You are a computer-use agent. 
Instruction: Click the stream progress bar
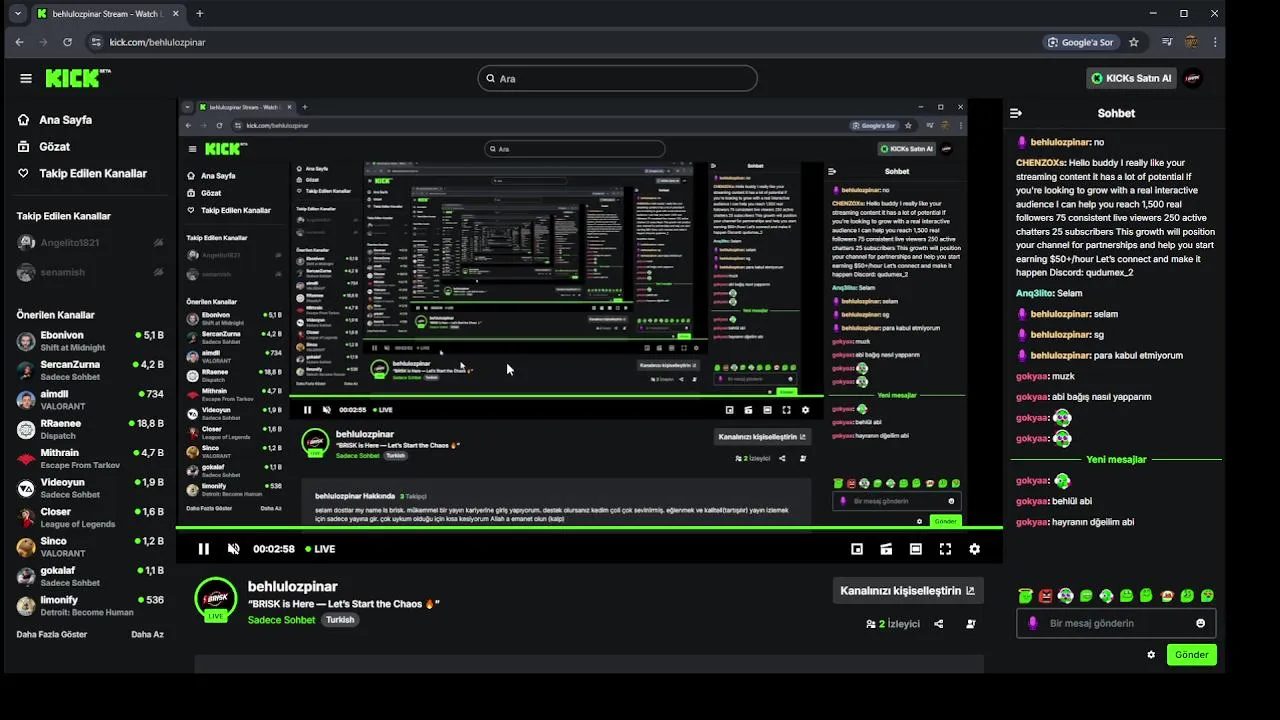(x=589, y=528)
